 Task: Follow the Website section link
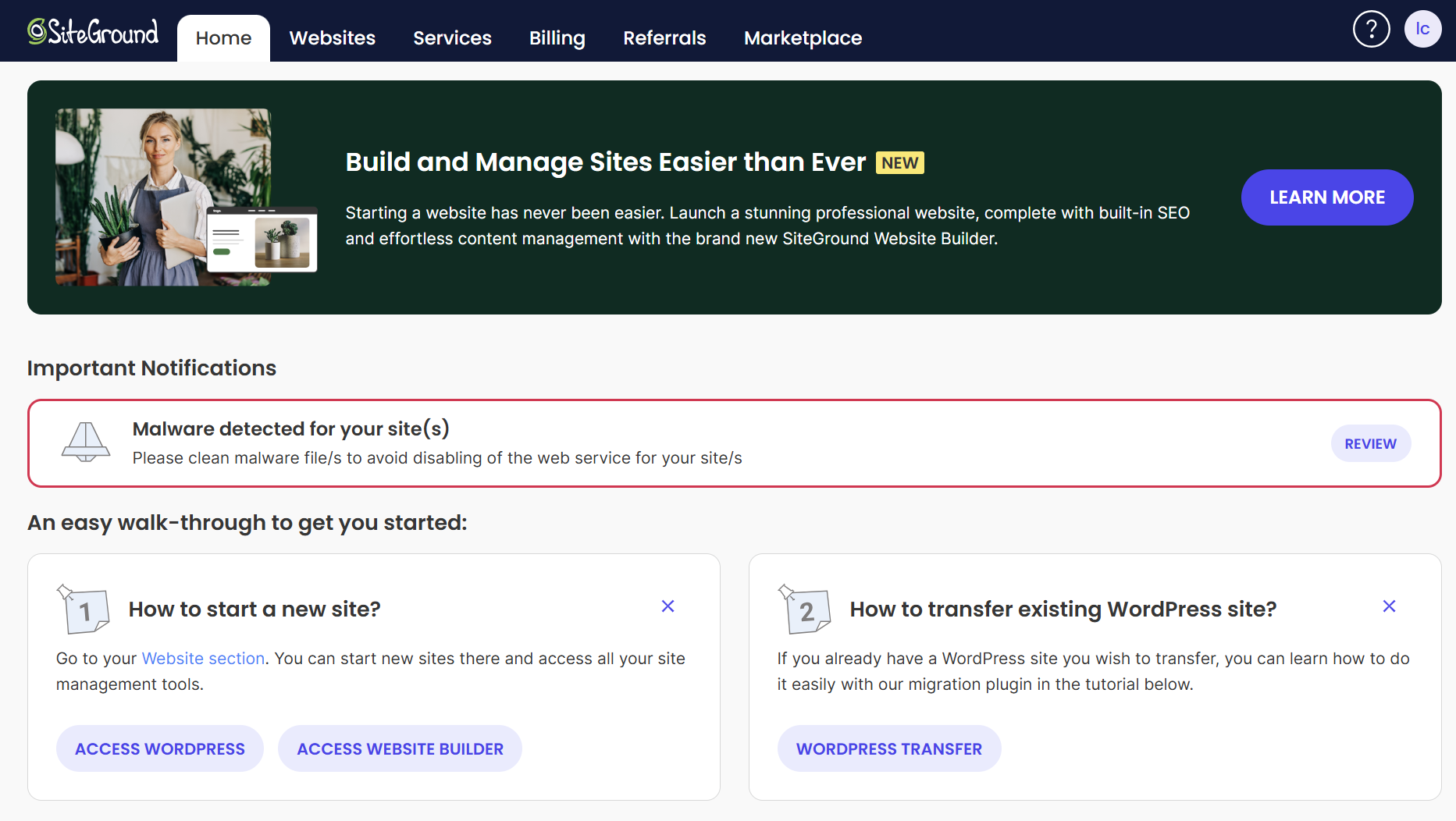coord(203,659)
